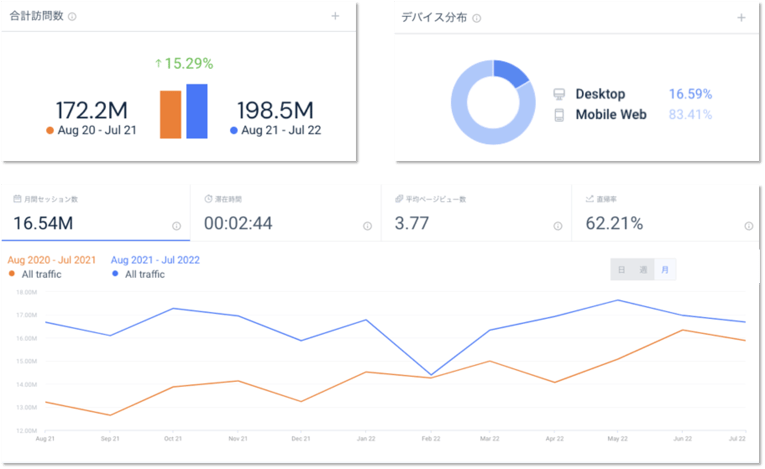
Task: Switch chart granularity to 週 (weekly)
Action: (x=643, y=269)
